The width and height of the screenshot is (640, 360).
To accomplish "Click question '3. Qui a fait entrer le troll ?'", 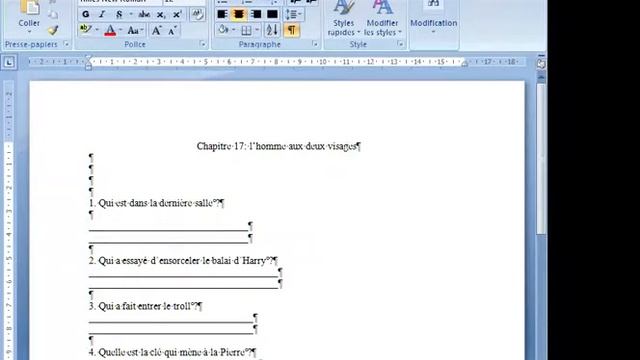I will [143, 306].
